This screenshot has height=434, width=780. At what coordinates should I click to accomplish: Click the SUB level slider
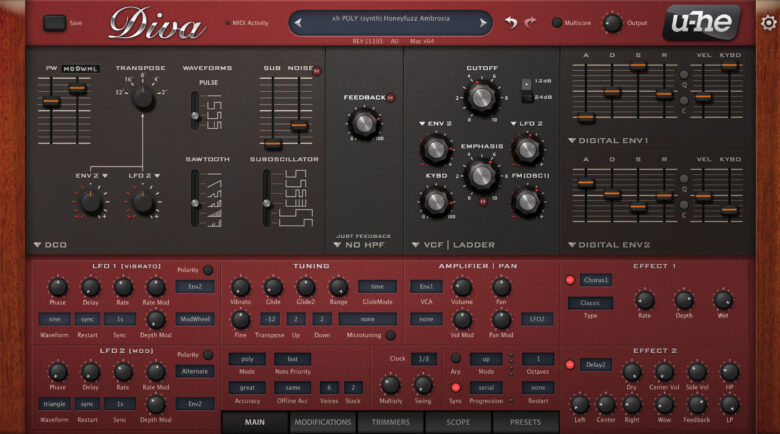pos(273,144)
